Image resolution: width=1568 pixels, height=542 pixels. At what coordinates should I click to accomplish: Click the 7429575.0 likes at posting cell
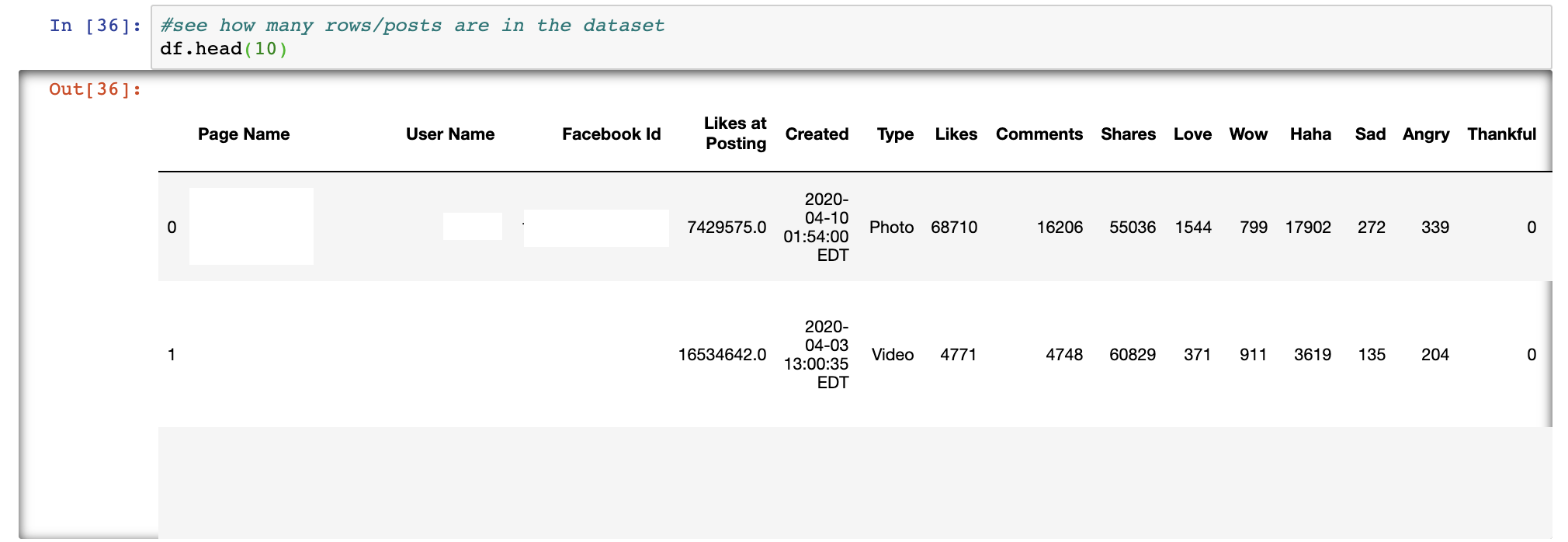(x=726, y=228)
